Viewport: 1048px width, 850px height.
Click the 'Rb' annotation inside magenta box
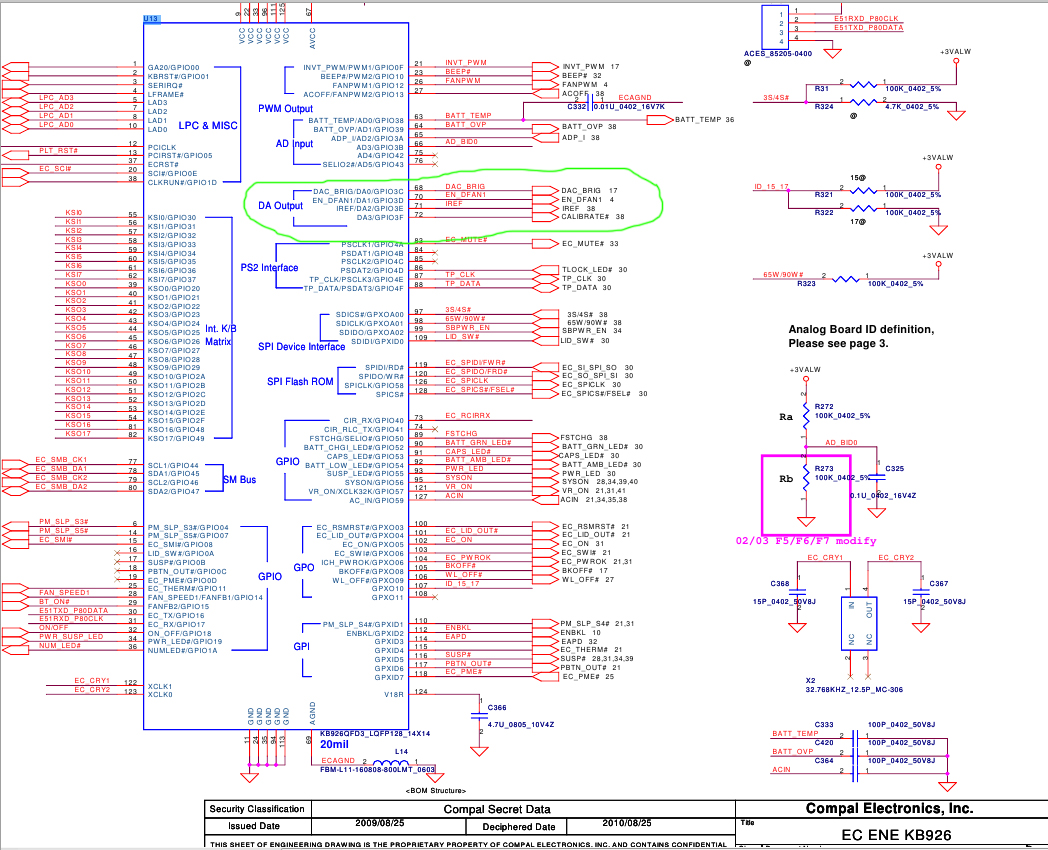tap(786, 478)
